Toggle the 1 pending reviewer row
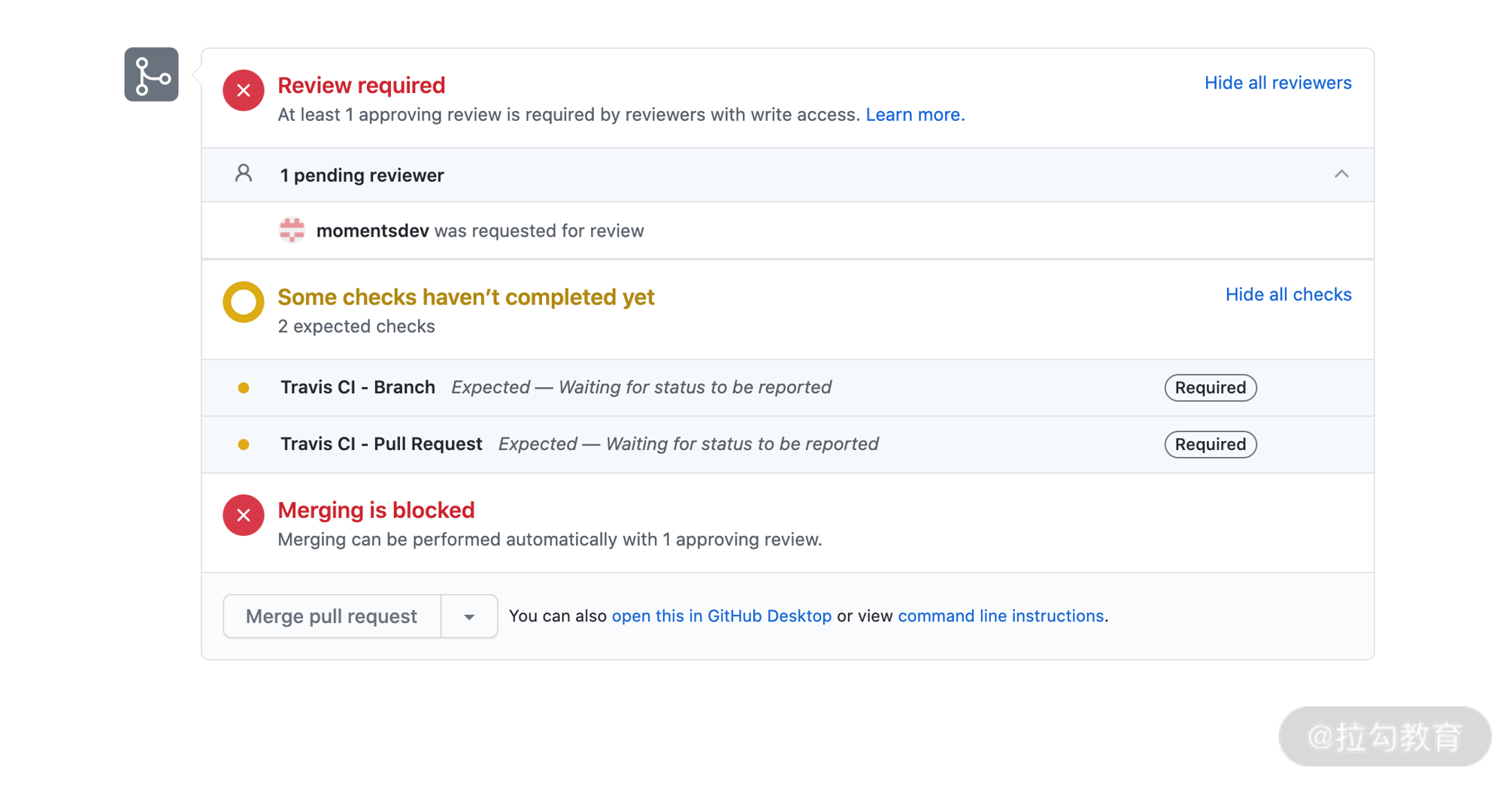This screenshot has height=786, width=1512. click(362, 175)
